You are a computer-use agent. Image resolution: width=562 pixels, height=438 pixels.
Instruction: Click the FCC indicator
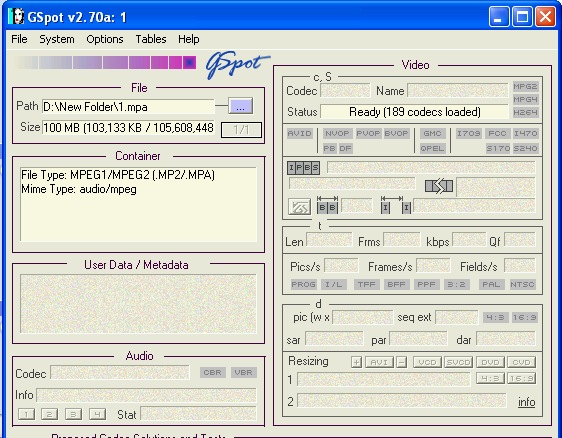497,133
